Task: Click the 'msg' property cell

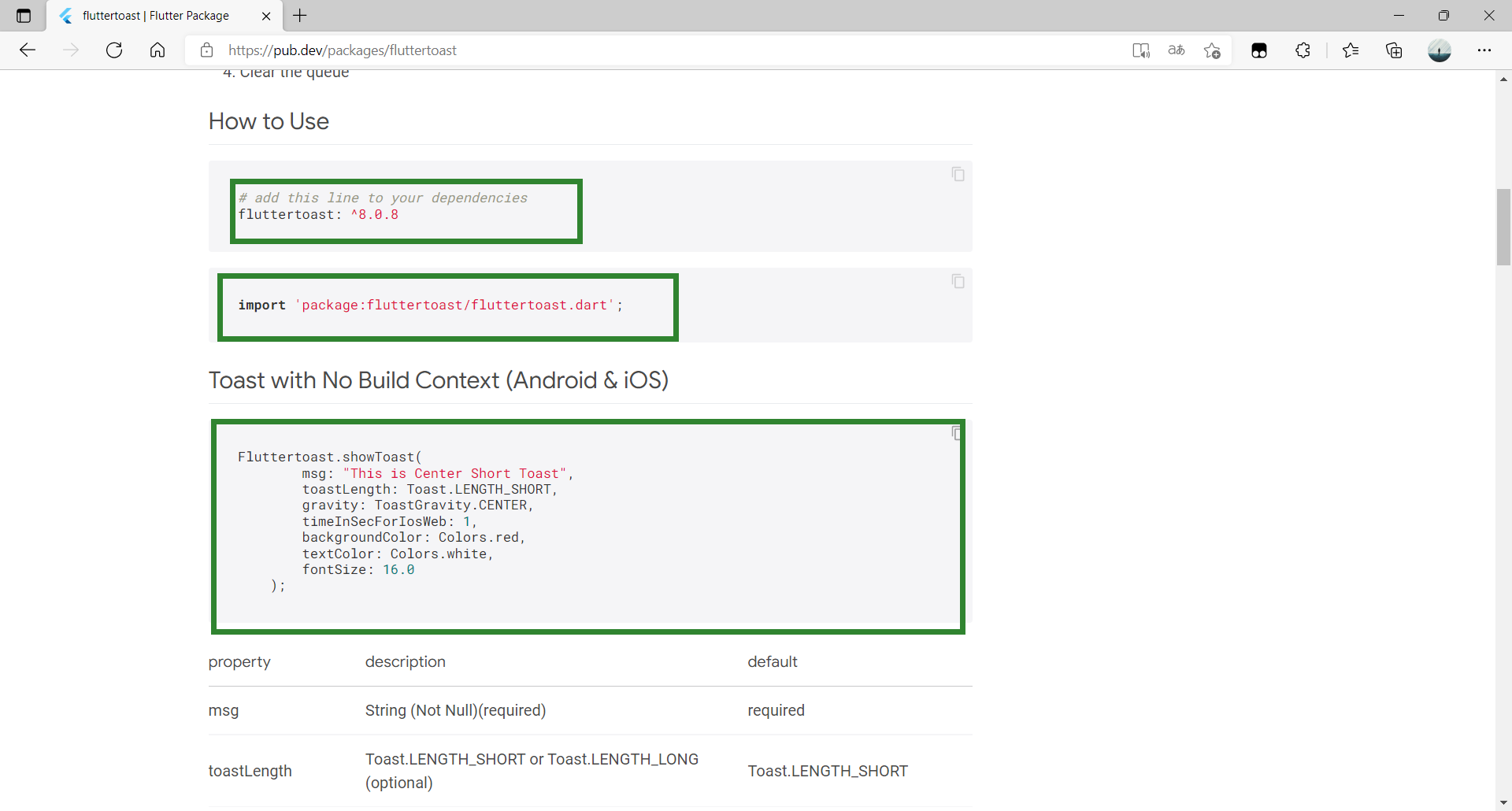Action: (x=224, y=710)
